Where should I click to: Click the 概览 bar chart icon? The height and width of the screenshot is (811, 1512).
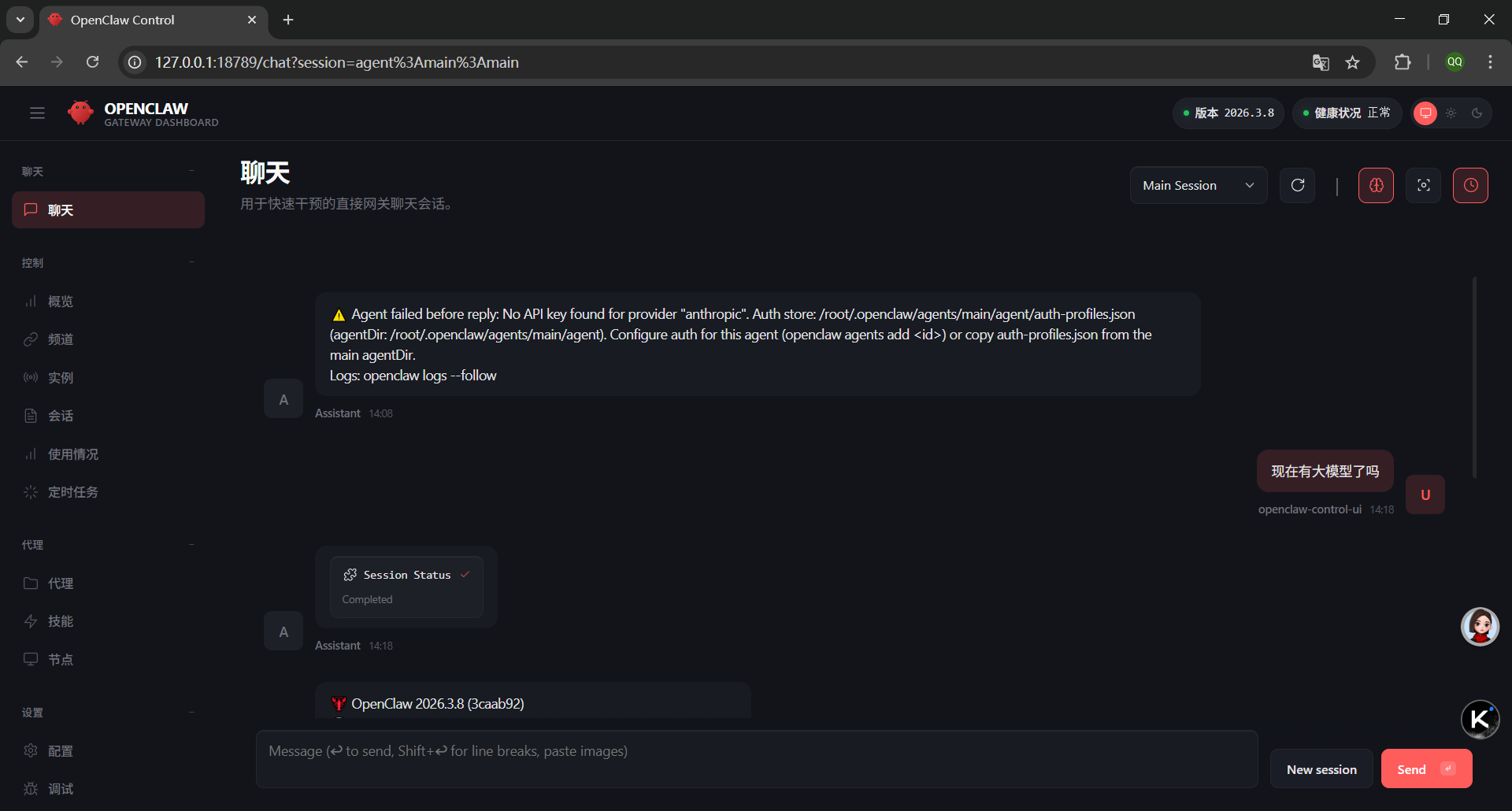coord(31,302)
